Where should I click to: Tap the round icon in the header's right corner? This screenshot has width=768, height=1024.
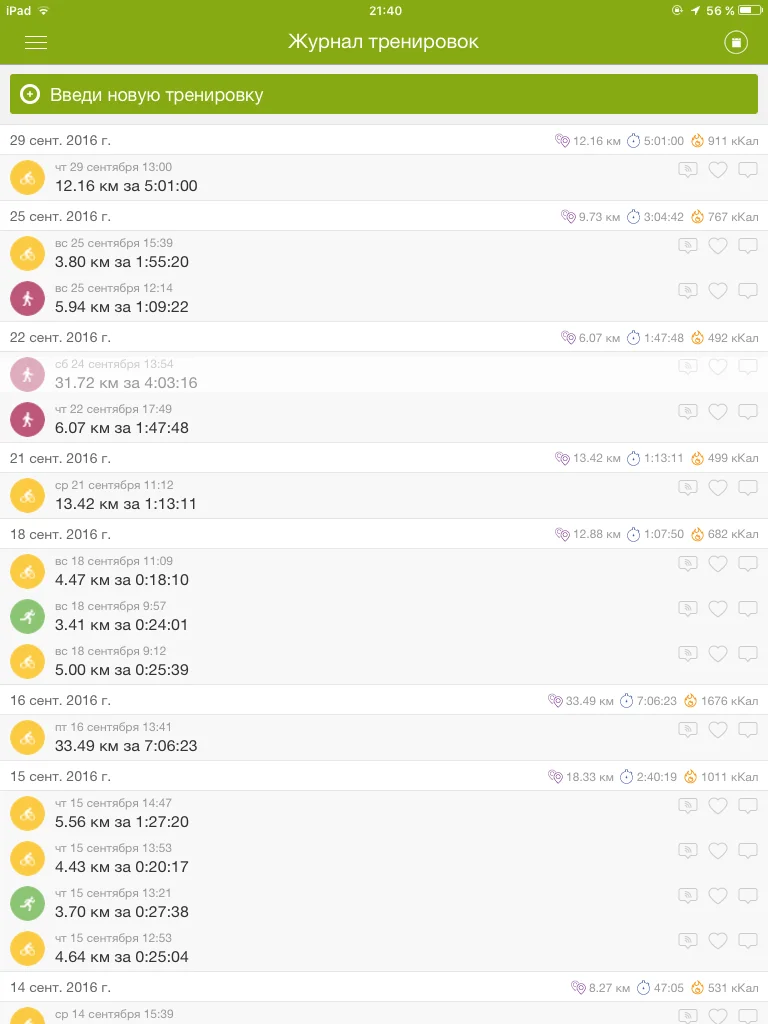click(736, 42)
